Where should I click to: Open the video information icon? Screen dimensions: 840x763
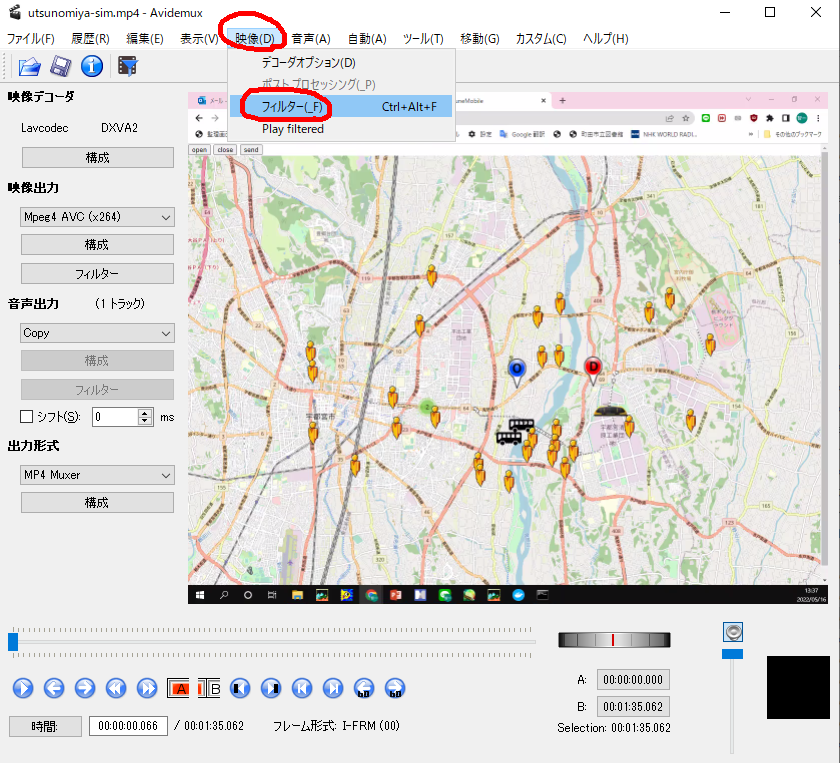pos(92,67)
